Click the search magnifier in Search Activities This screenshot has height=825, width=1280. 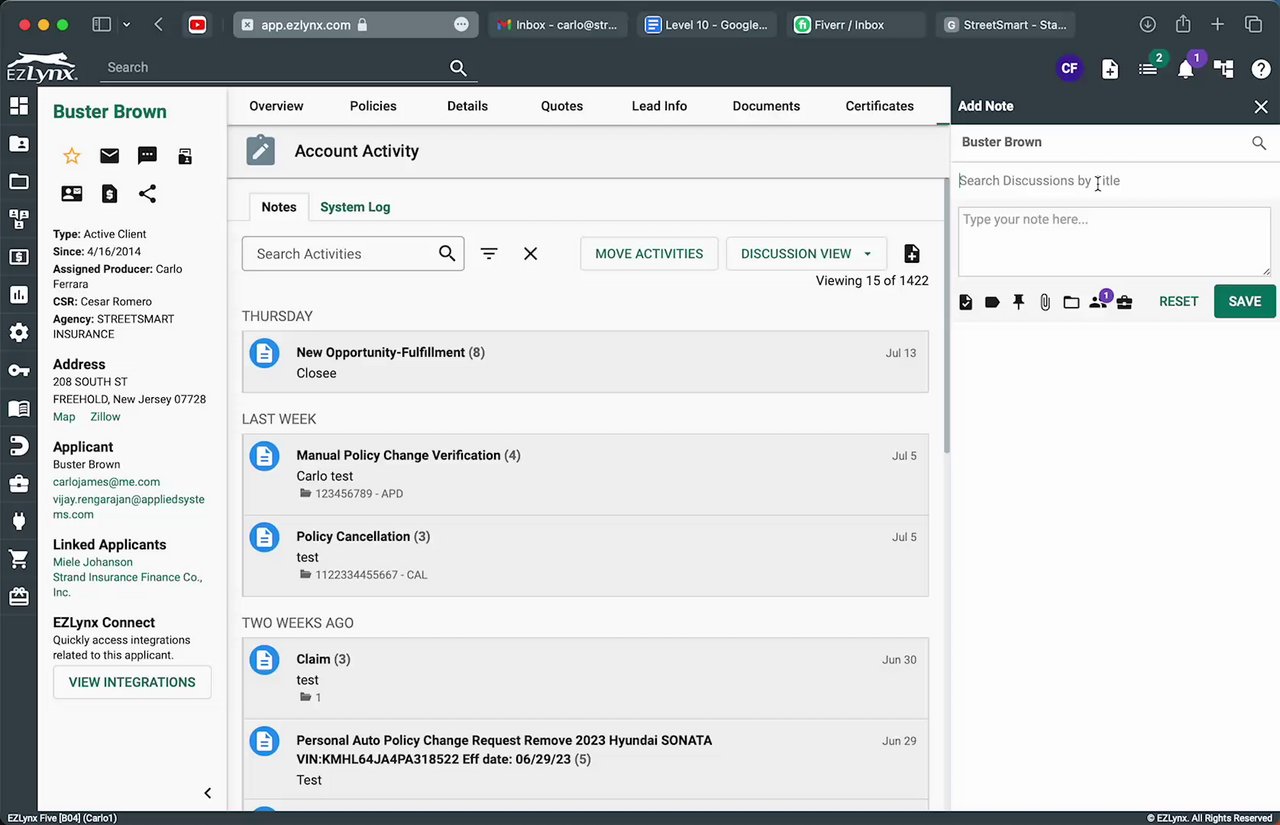(447, 254)
